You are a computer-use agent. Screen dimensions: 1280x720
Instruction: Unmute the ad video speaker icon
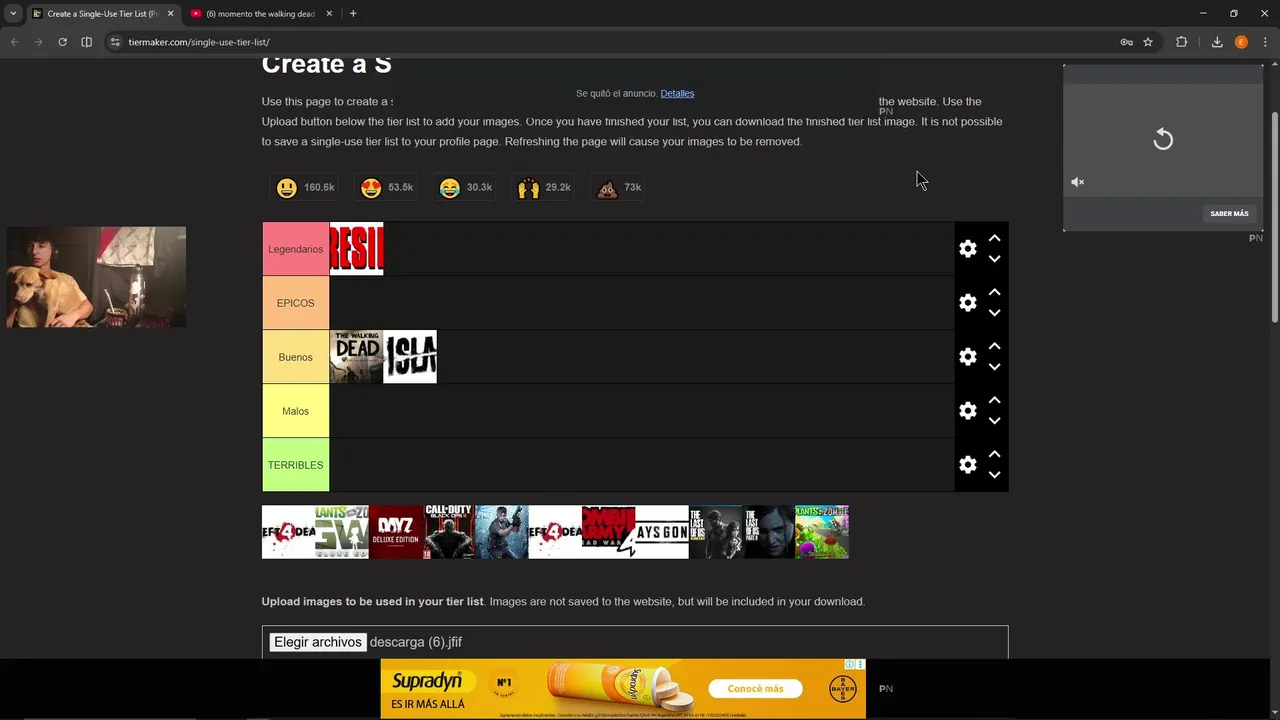click(1077, 182)
